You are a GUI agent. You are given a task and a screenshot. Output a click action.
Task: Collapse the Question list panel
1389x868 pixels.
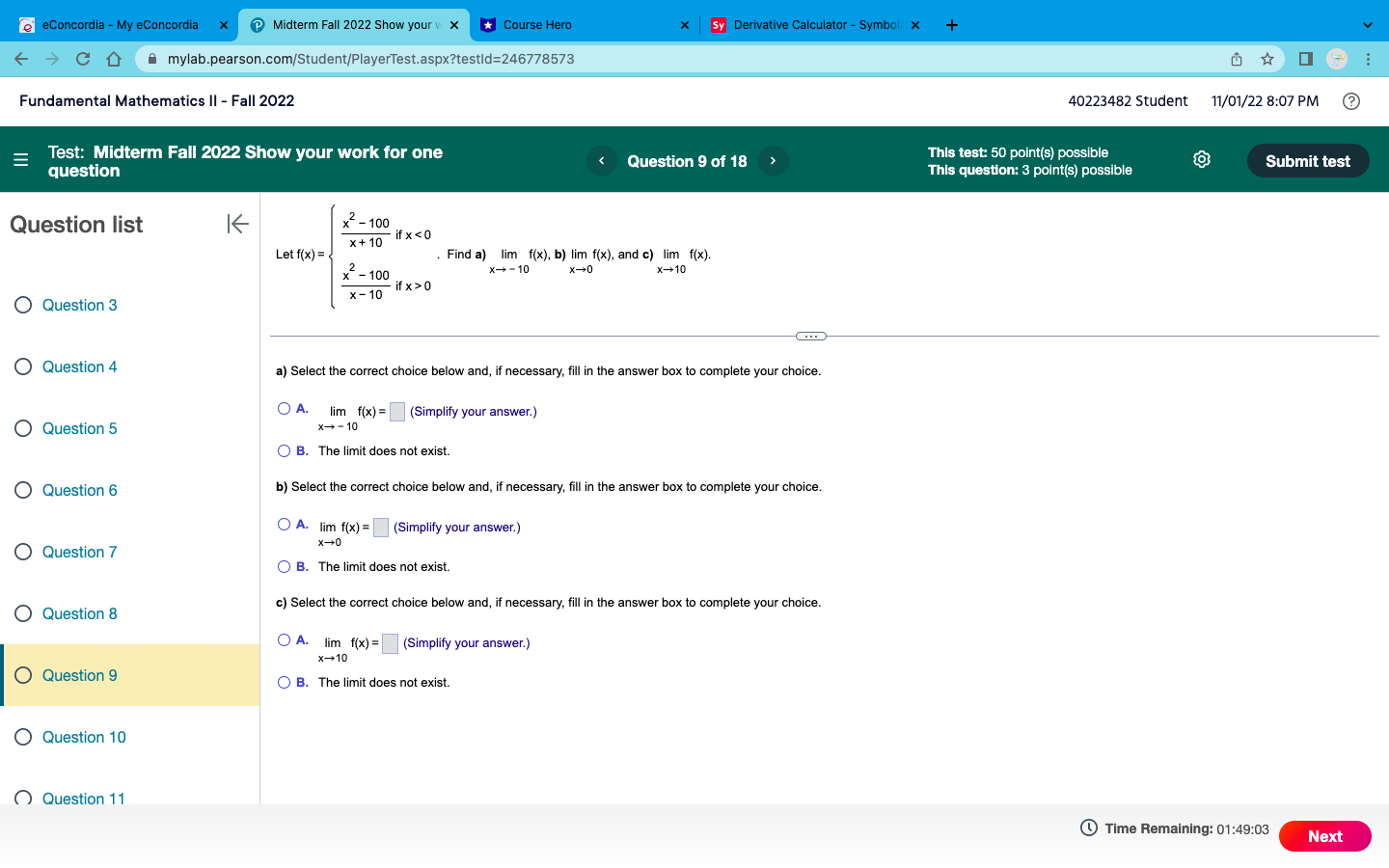237,224
